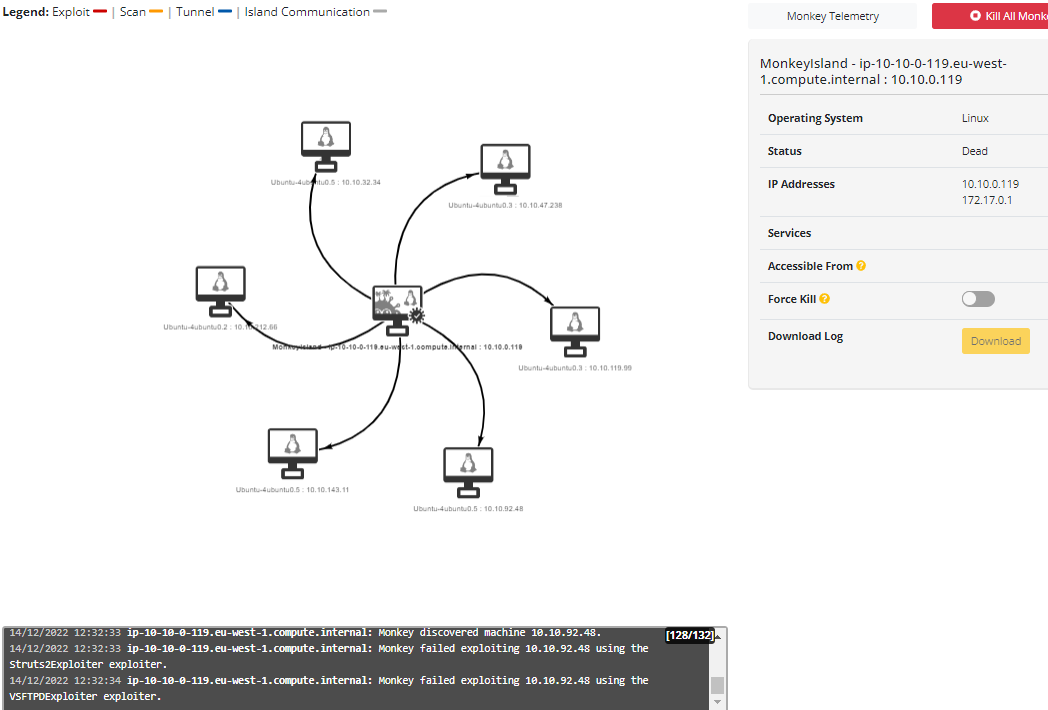Click the VSFTPDExploiter failure log entry
This screenshot has height=710, width=1048.
click(x=329, y=689)
